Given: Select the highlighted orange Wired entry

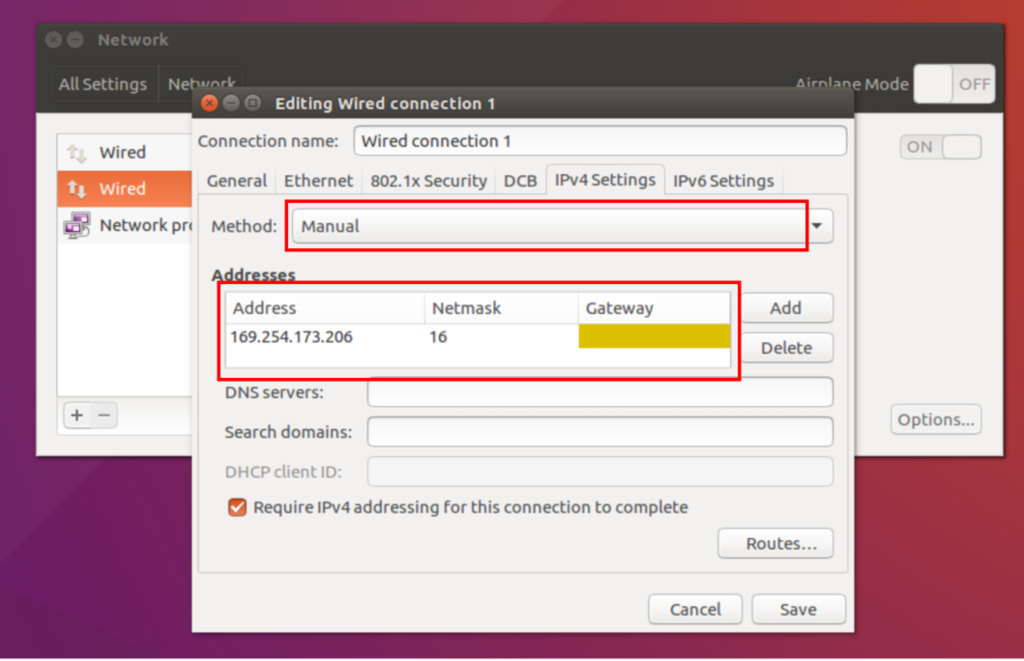Looking at the screenshot, I should (125, 189).
